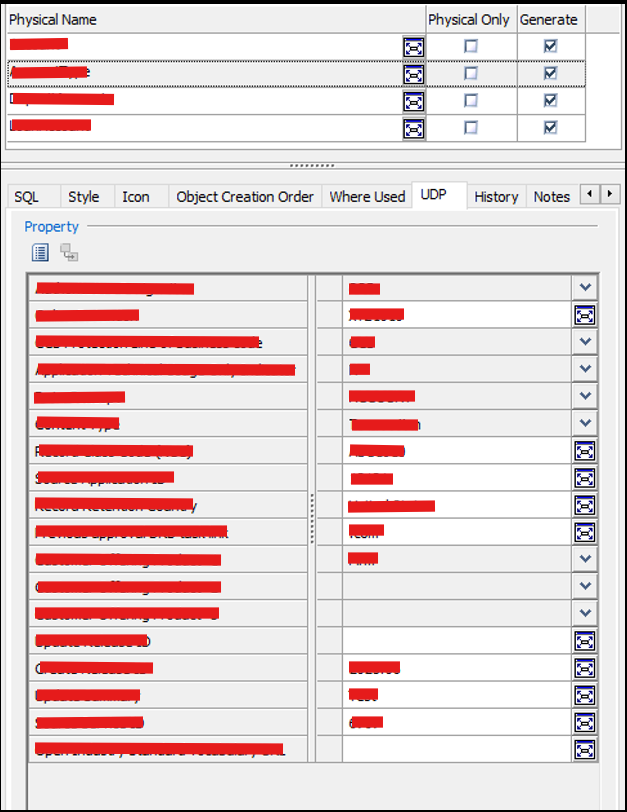Open value editor for sixteenth UDP property row

585,695
